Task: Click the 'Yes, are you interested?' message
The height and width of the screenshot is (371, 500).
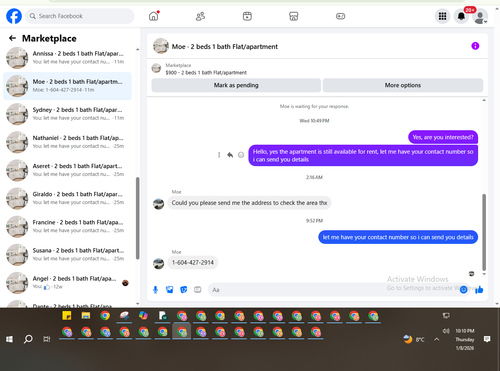Action: [x=443, y=137]
